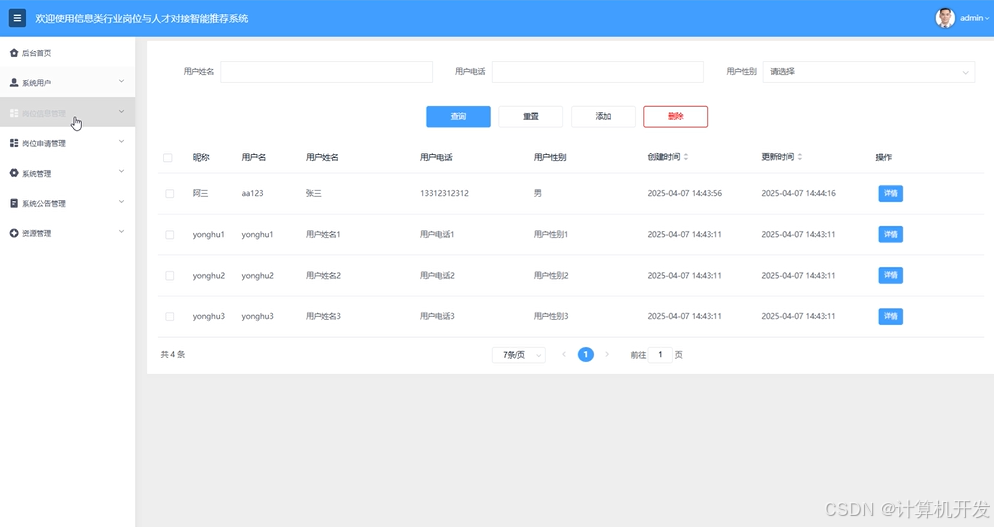Open the 用户性别 请选择 dropdown
994x527 pixels.
point(868,72)
